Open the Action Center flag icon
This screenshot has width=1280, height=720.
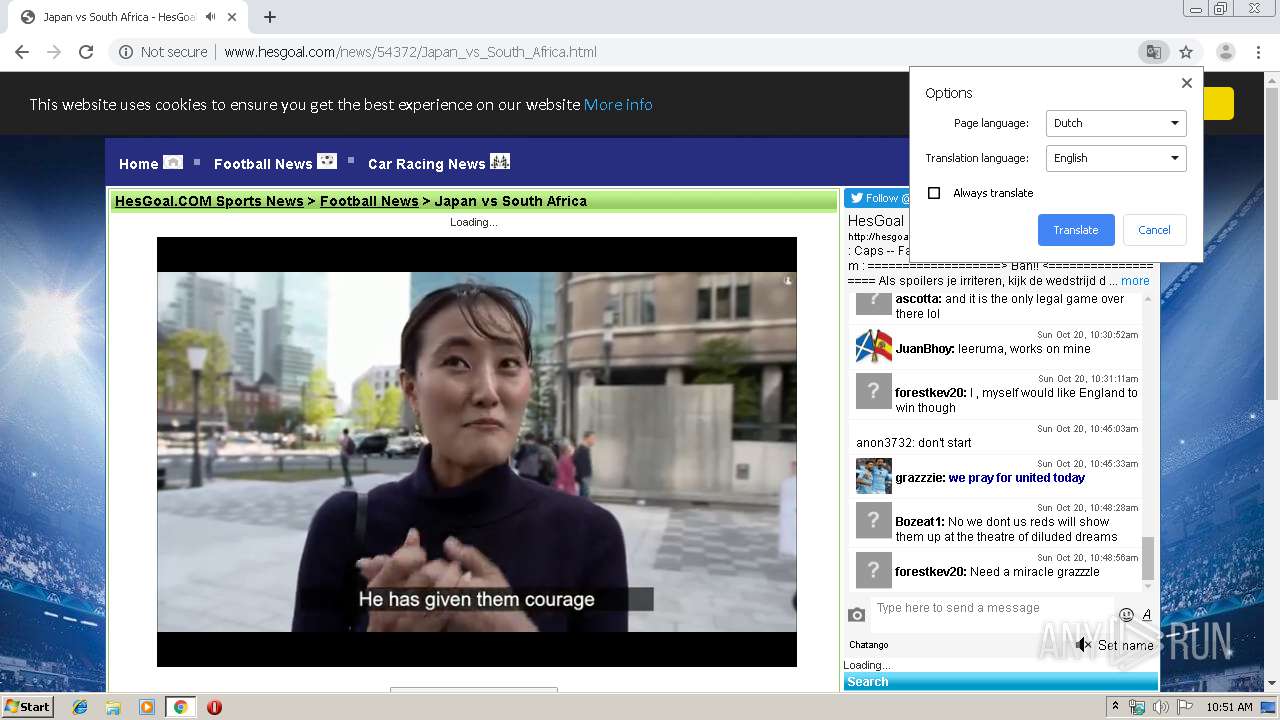pyautogui.click(x=1185, y=707)
